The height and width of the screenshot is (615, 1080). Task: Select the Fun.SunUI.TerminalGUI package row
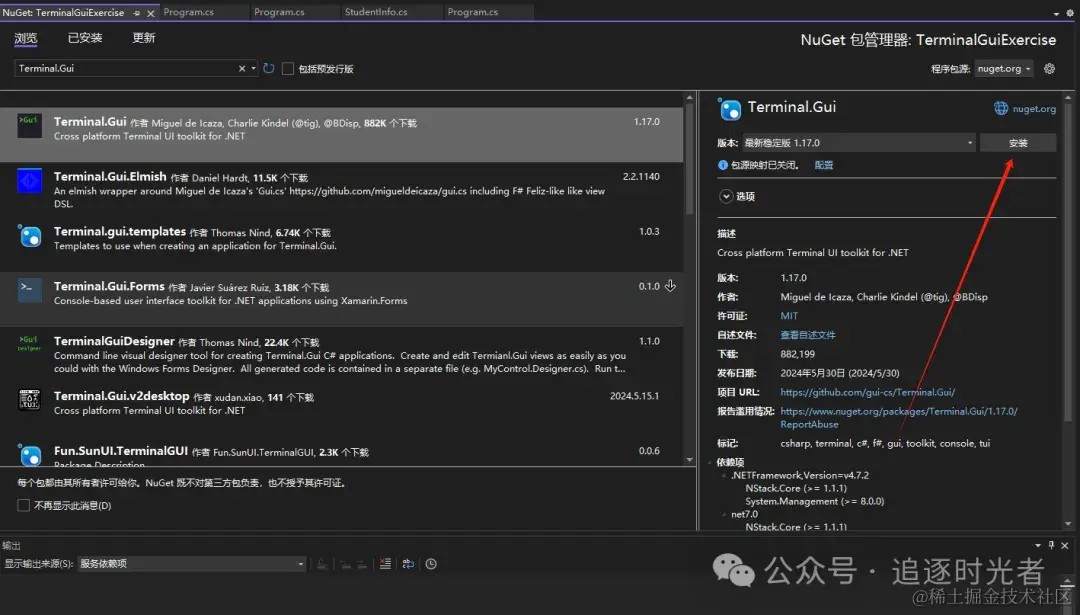pyautogui.click(x=342, y=452)
